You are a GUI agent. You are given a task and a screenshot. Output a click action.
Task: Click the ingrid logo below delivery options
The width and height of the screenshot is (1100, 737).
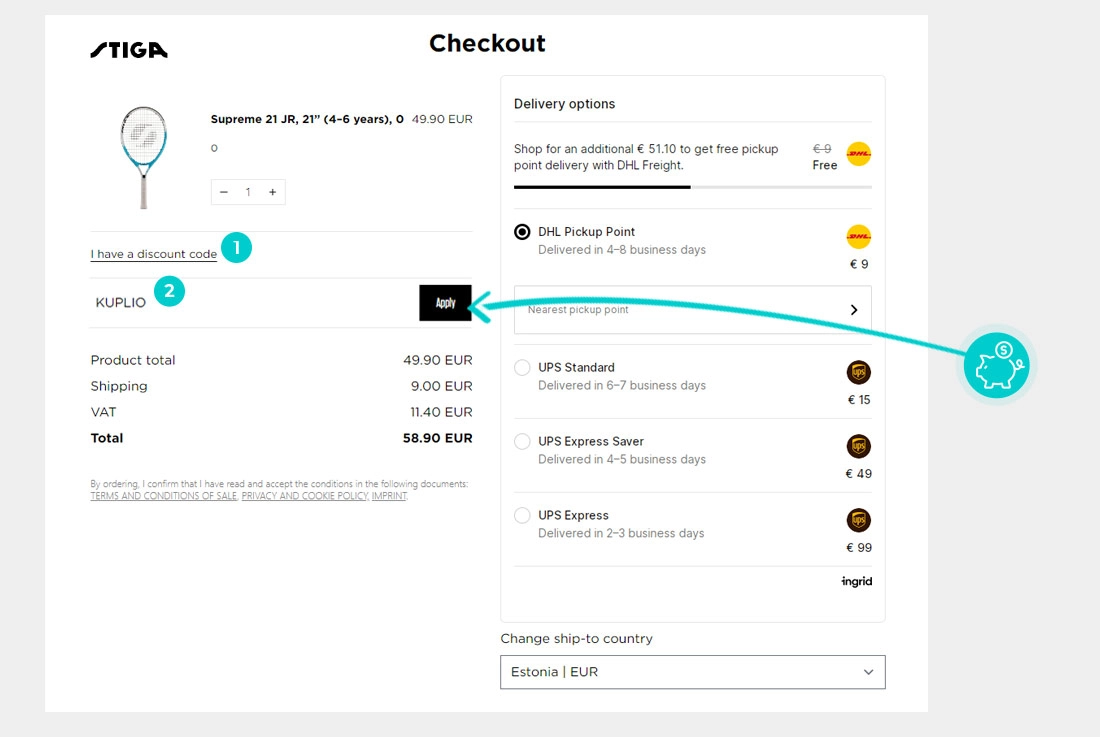(856, 582)
